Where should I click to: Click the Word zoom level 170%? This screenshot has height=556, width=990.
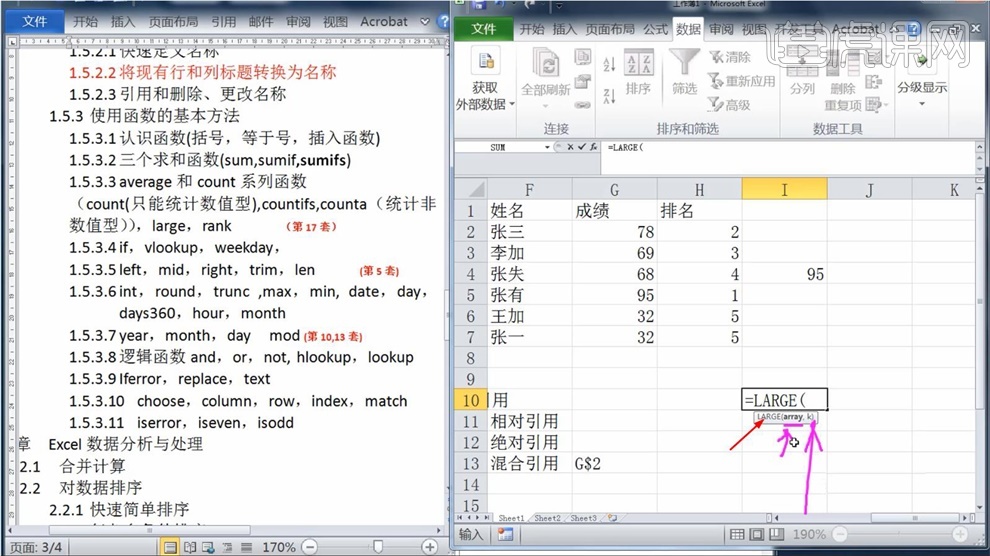[278, 547]
